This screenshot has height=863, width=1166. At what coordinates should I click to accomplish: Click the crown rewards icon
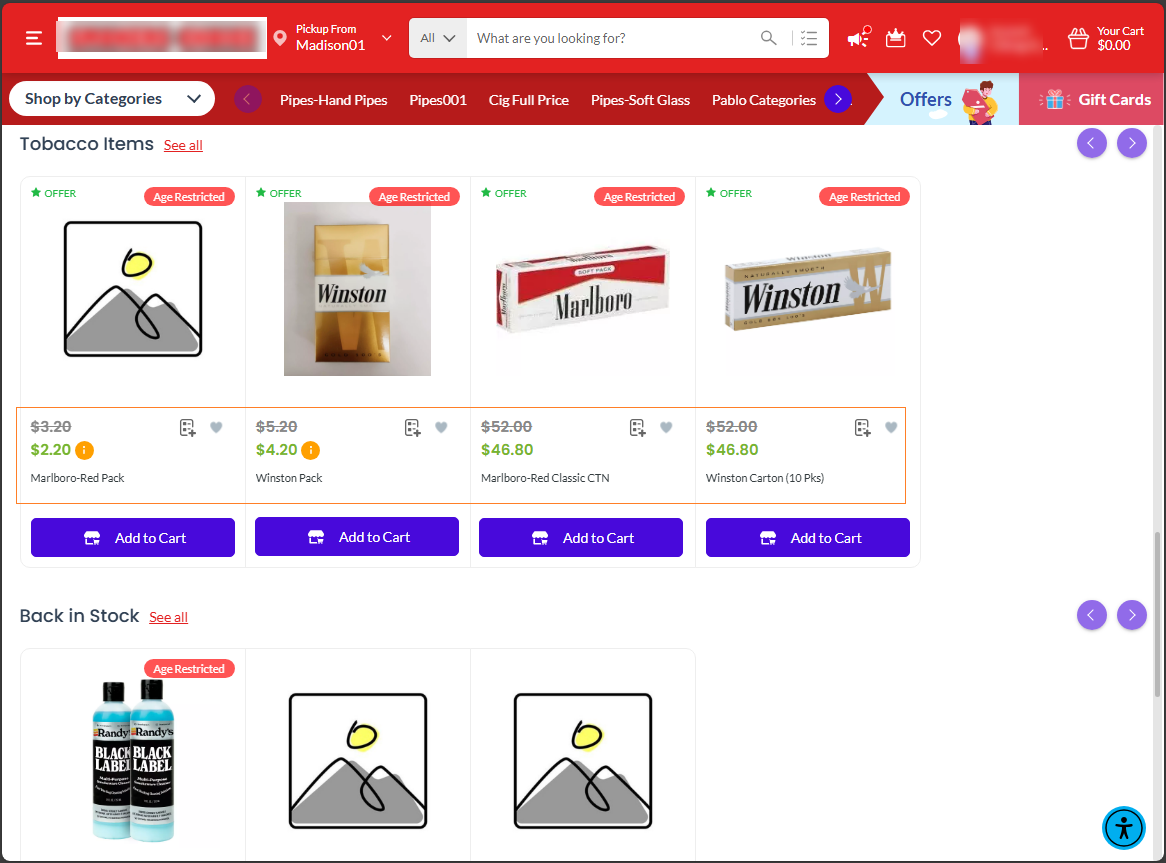click(896, 38)
